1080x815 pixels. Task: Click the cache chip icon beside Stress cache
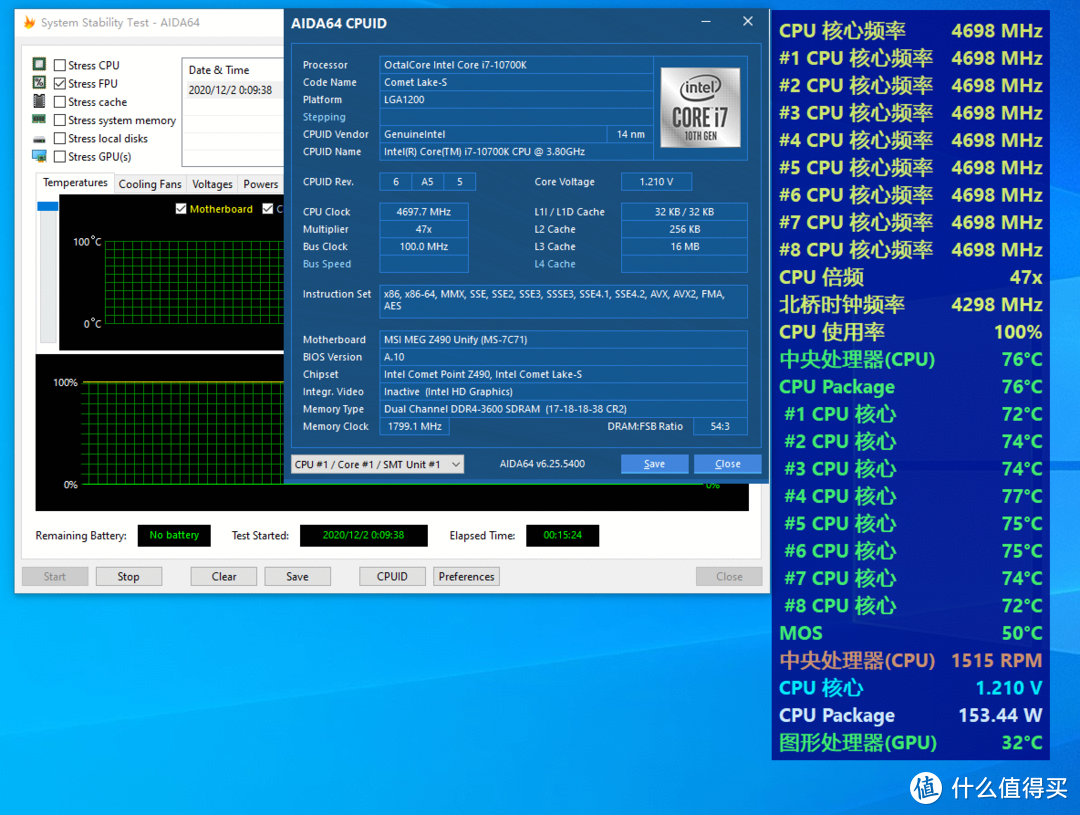[39, 101]
